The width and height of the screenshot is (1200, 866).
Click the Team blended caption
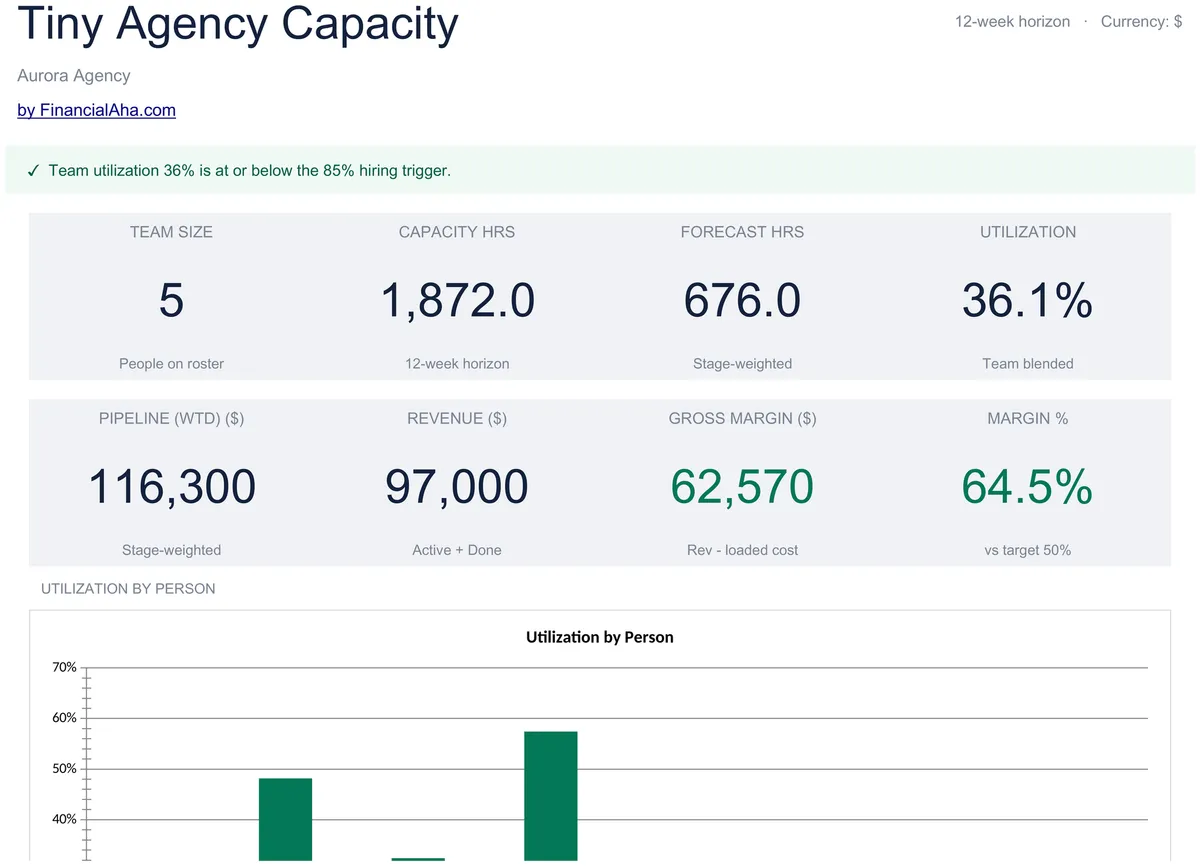point(1028,364)
